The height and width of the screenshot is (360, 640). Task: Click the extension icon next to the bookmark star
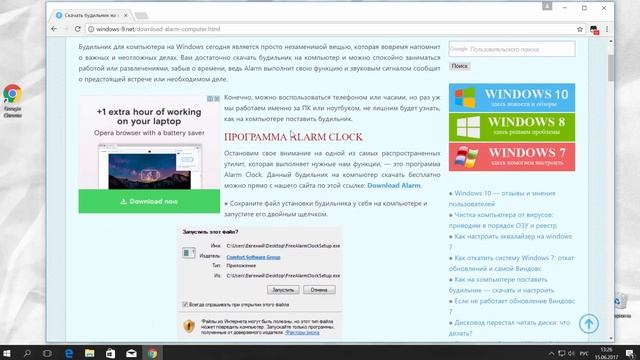click(x=594, y=29)
